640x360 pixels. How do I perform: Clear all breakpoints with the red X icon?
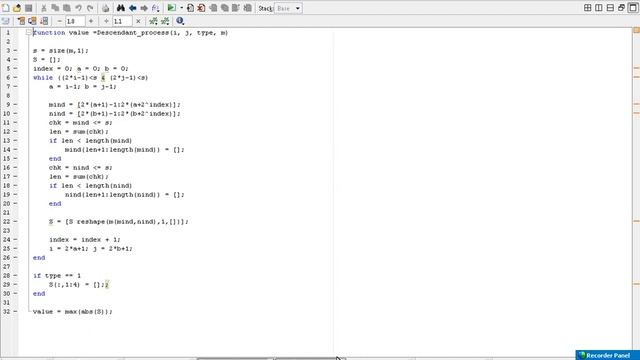click(201, 8)
